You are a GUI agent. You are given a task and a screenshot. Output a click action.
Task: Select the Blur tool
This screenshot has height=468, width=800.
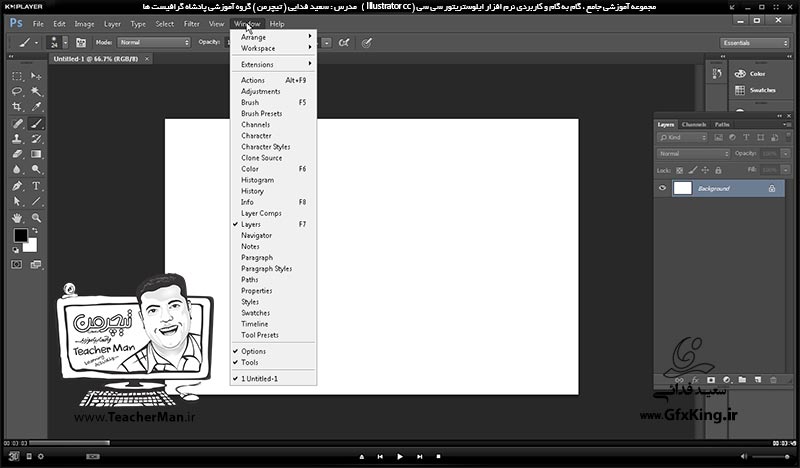coord(17,169)
